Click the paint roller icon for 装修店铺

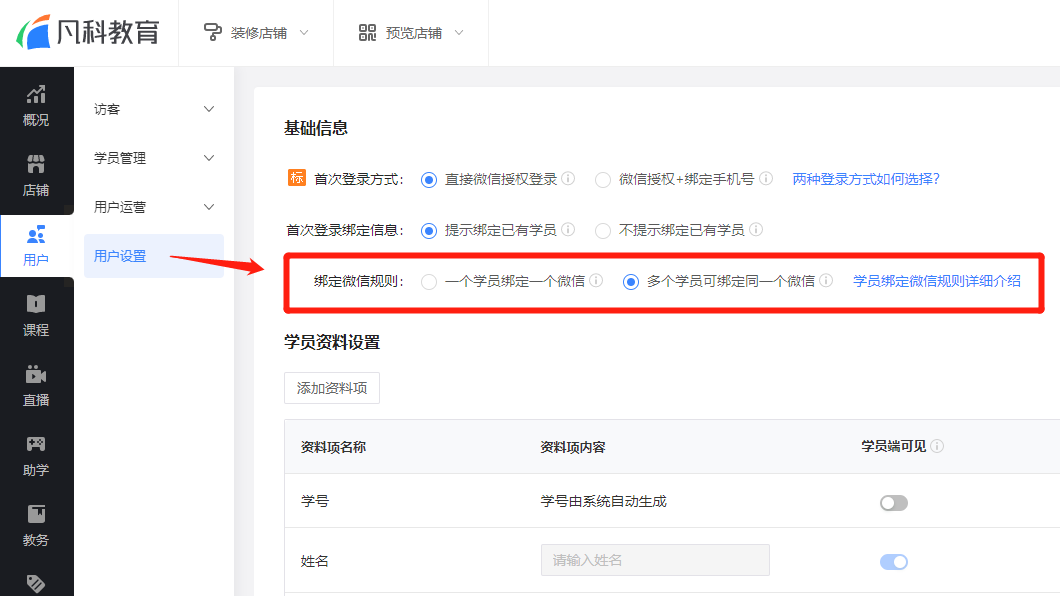tap(212, 32)
